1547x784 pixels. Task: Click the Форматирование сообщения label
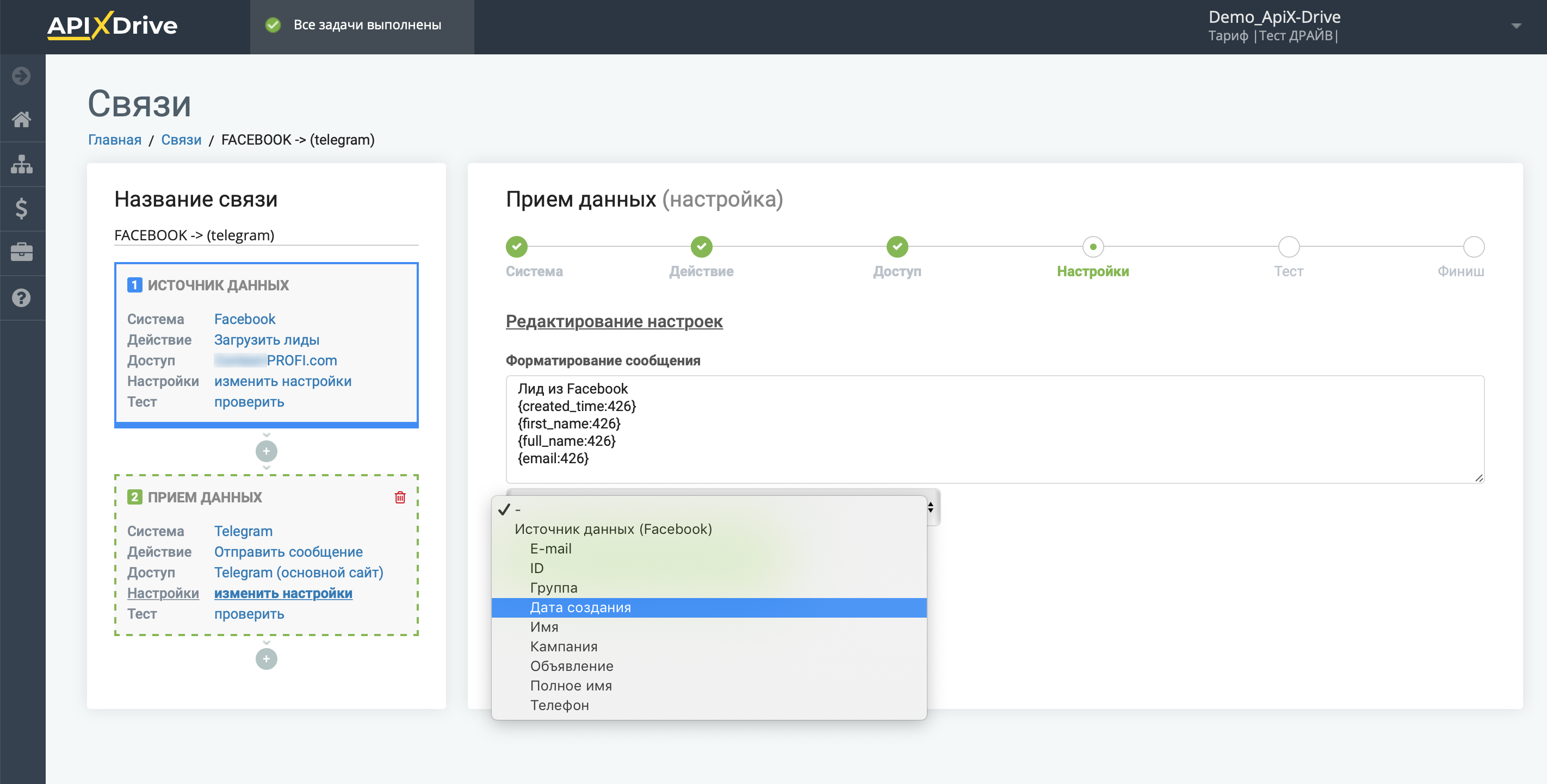603,360
